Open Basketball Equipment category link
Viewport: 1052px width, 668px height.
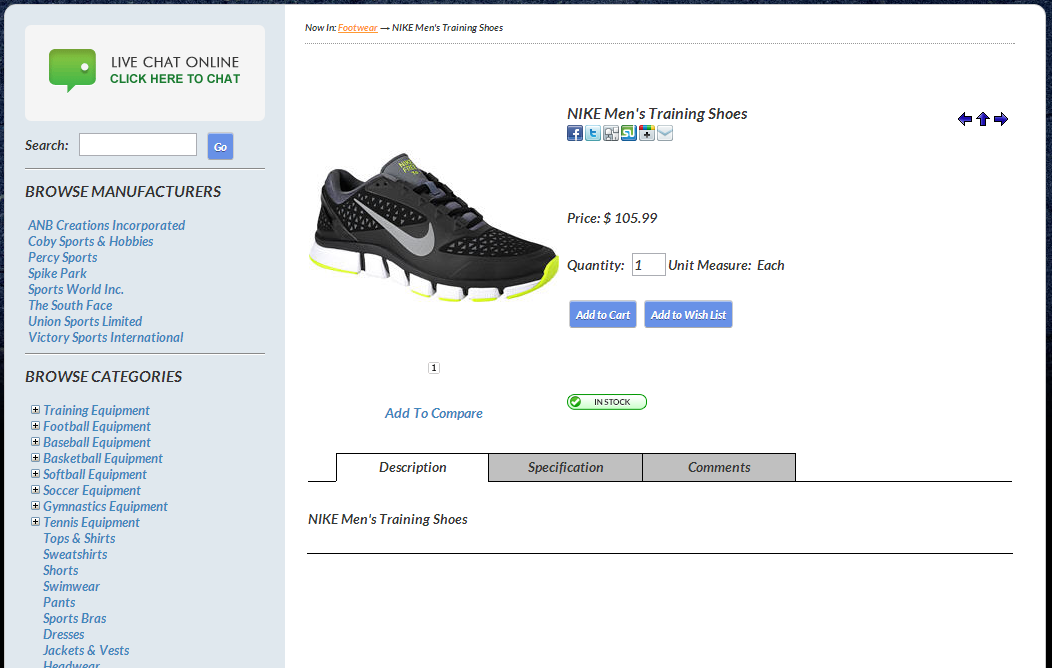103,459
